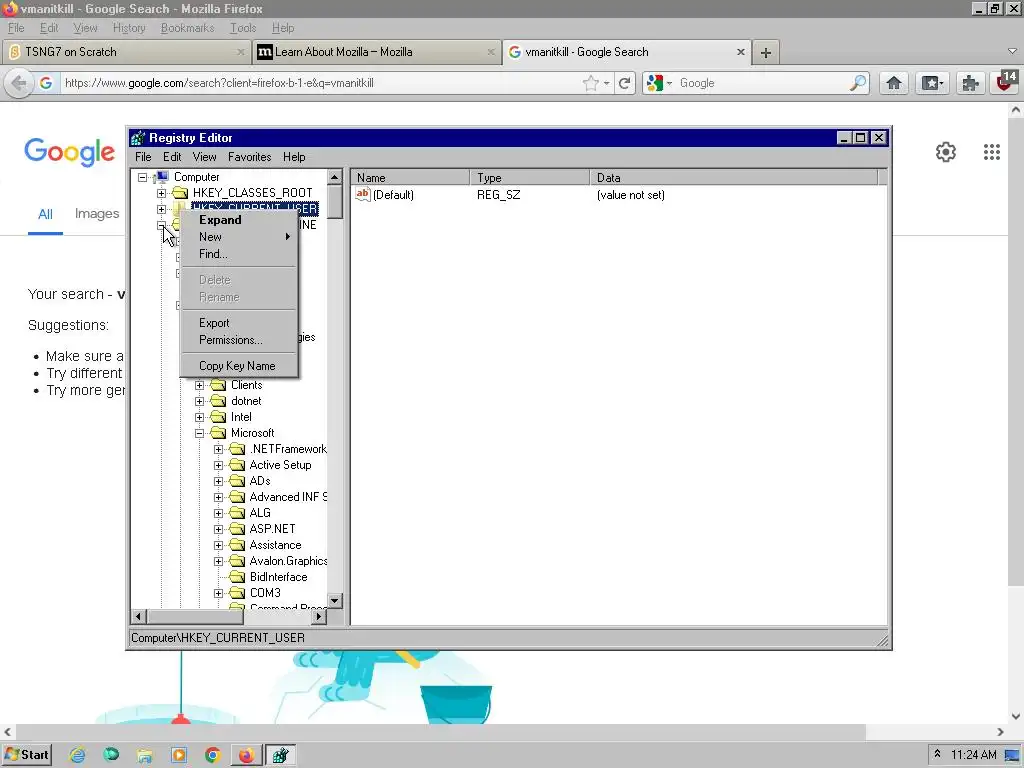The width and height of the screenshot is (1024, 768).
Task: Click the search magnifier icon
Action: coord(857,83)
